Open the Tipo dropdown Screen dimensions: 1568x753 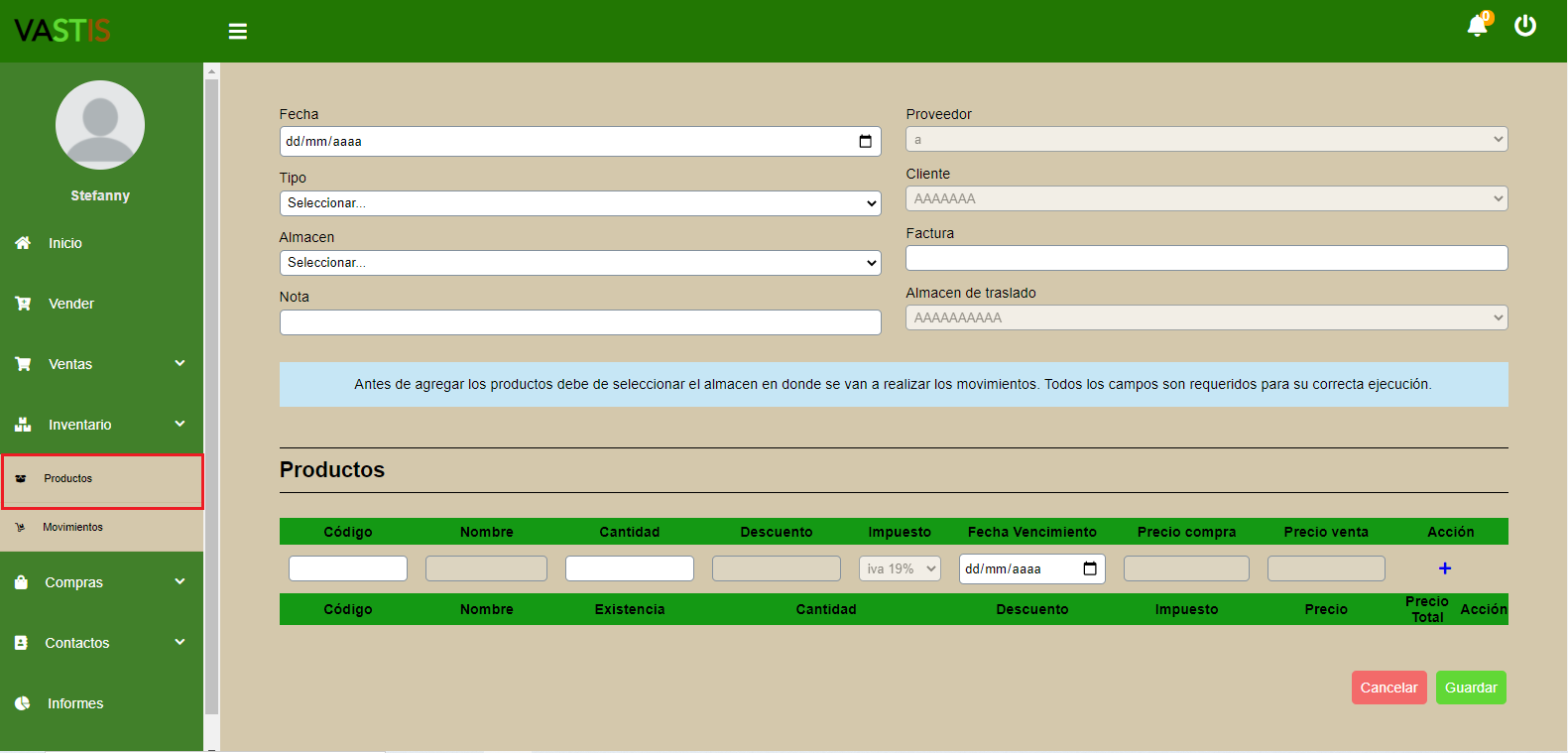[580, 203]
